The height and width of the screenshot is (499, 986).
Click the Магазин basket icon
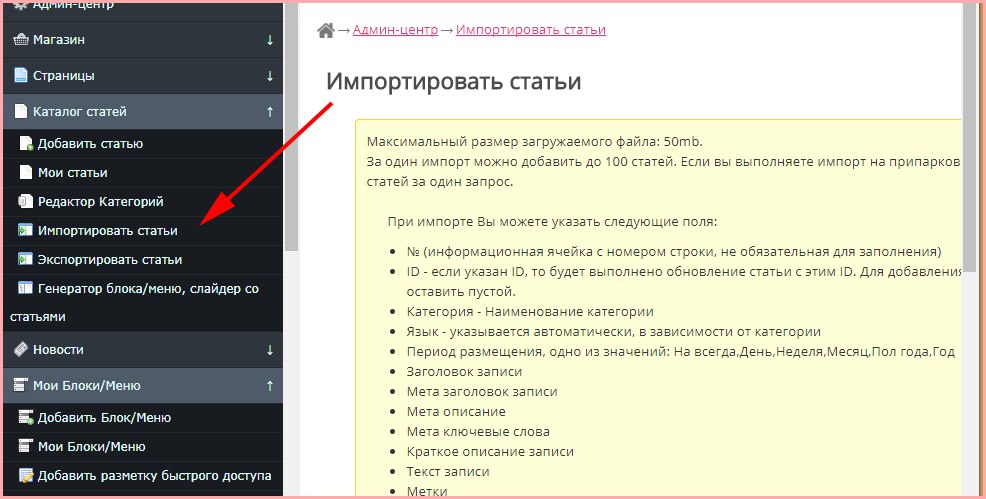click(20, 40)
